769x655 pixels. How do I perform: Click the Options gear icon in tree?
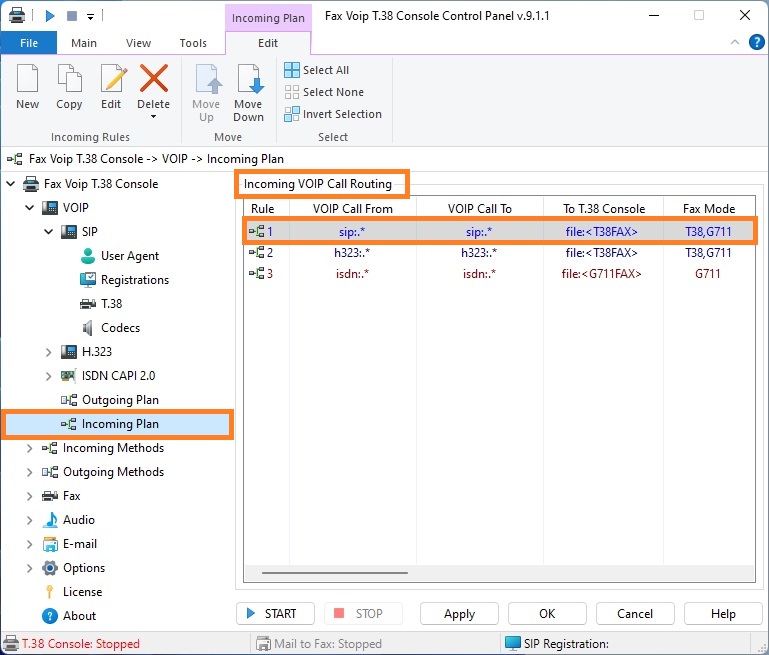(50, 568)
